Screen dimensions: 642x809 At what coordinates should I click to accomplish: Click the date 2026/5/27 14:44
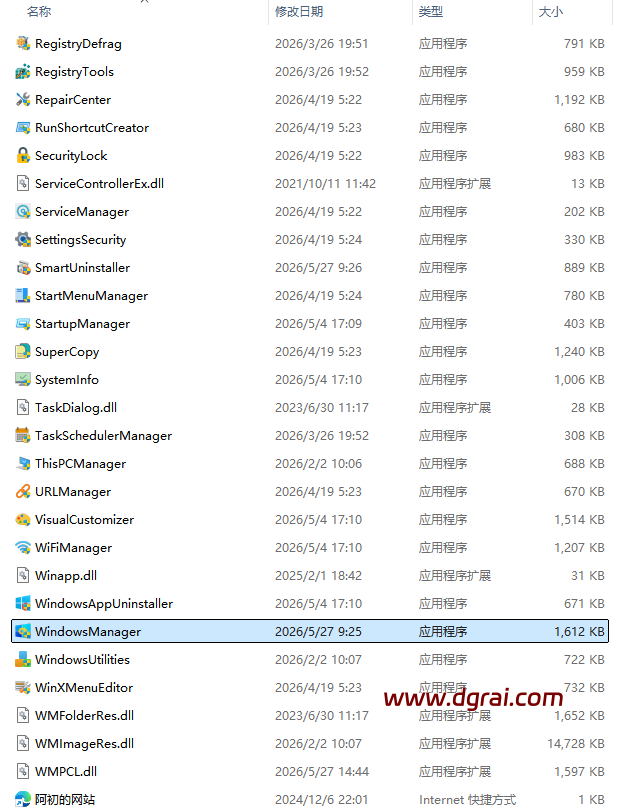(322, 772)
